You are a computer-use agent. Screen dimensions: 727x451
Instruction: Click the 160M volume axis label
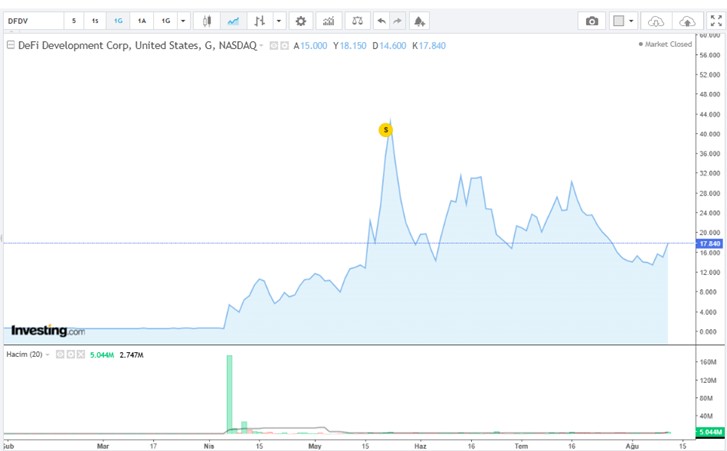coord(708,362)
